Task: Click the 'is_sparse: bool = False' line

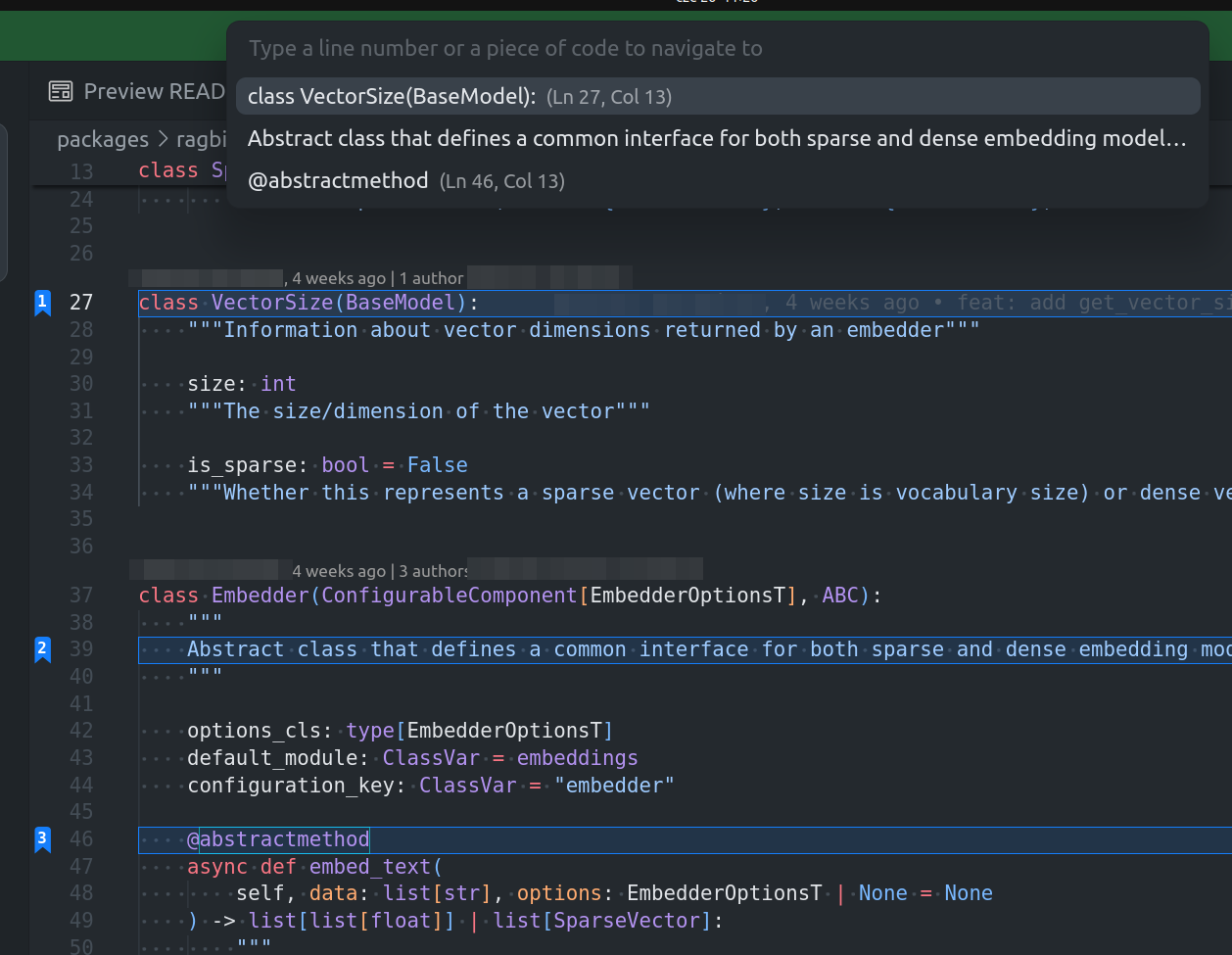Action: coord(327,465)
